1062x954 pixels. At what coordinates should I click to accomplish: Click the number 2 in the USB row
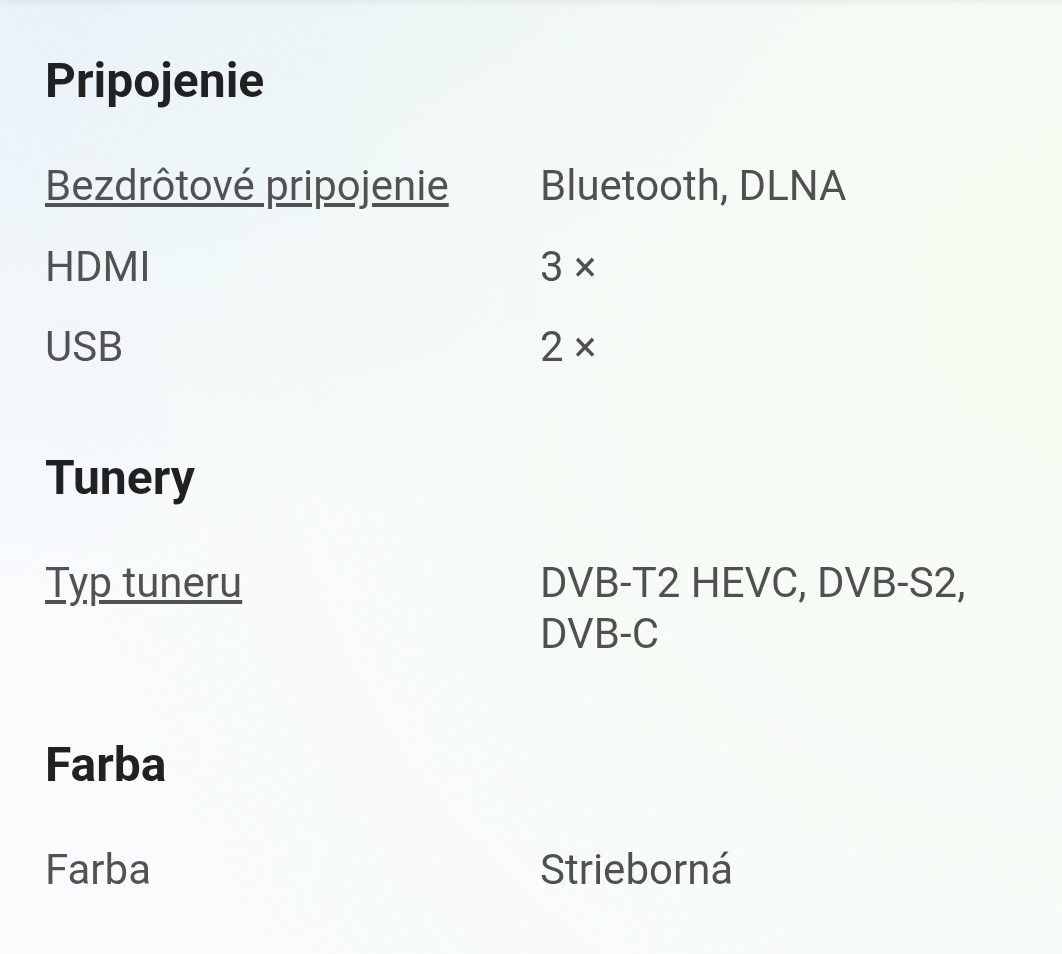click(551, 347)
